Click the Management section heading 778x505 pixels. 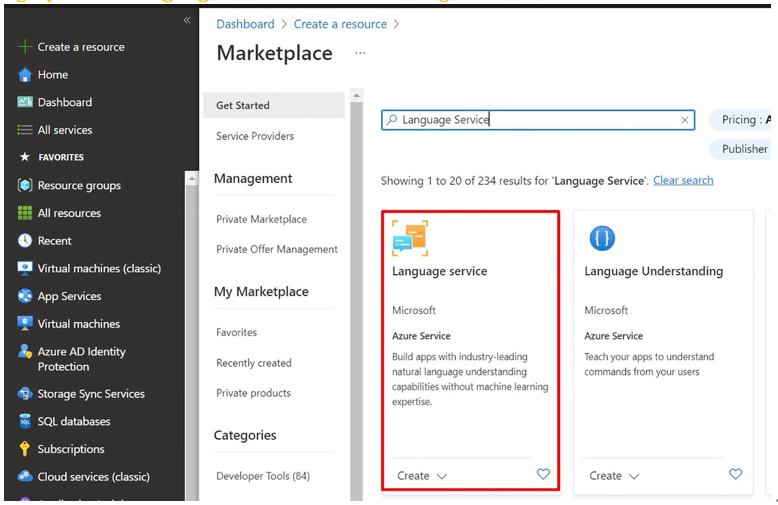point(253,179)
